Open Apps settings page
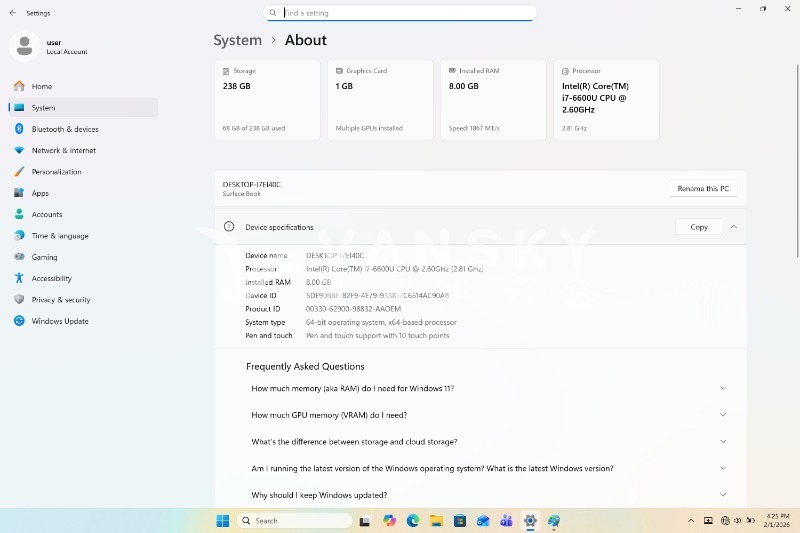Viewport: 800px width, 533px height. [83, 193]
